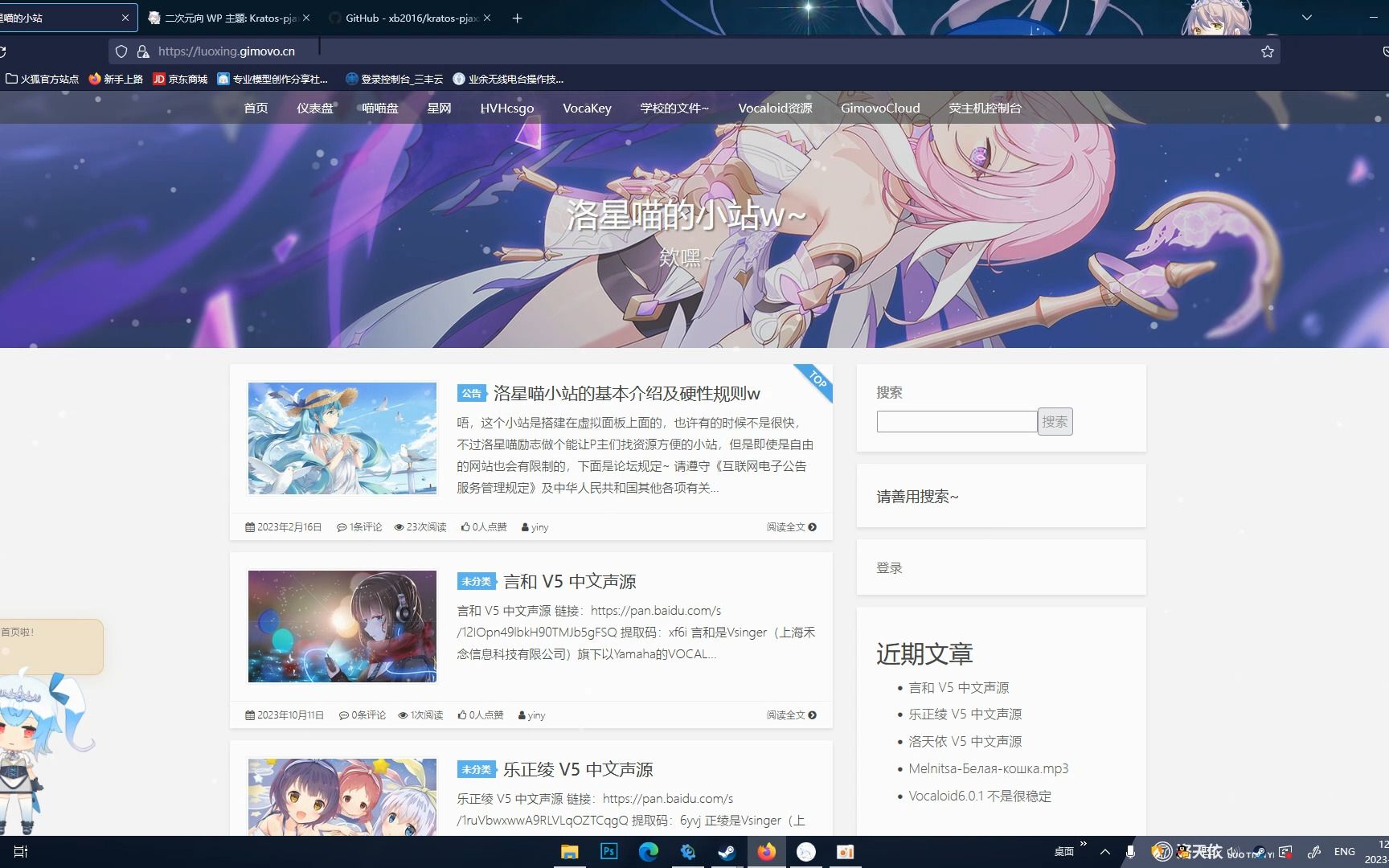The image size is (1389, 868).
Task: Click the 1条评论 comments link
Action: click(x=359, y=527)
